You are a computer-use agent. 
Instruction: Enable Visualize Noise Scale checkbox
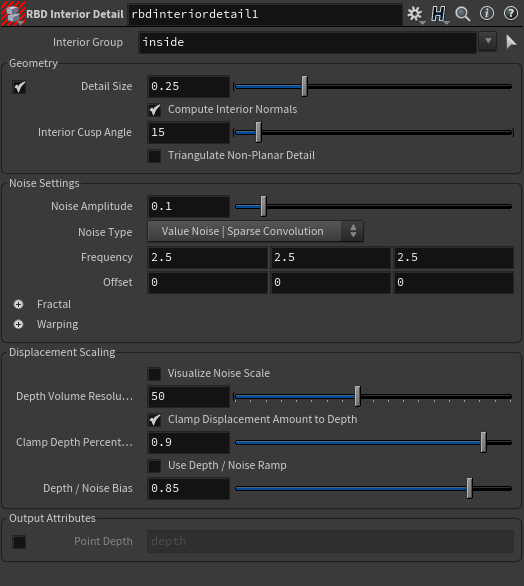[154, 374]
